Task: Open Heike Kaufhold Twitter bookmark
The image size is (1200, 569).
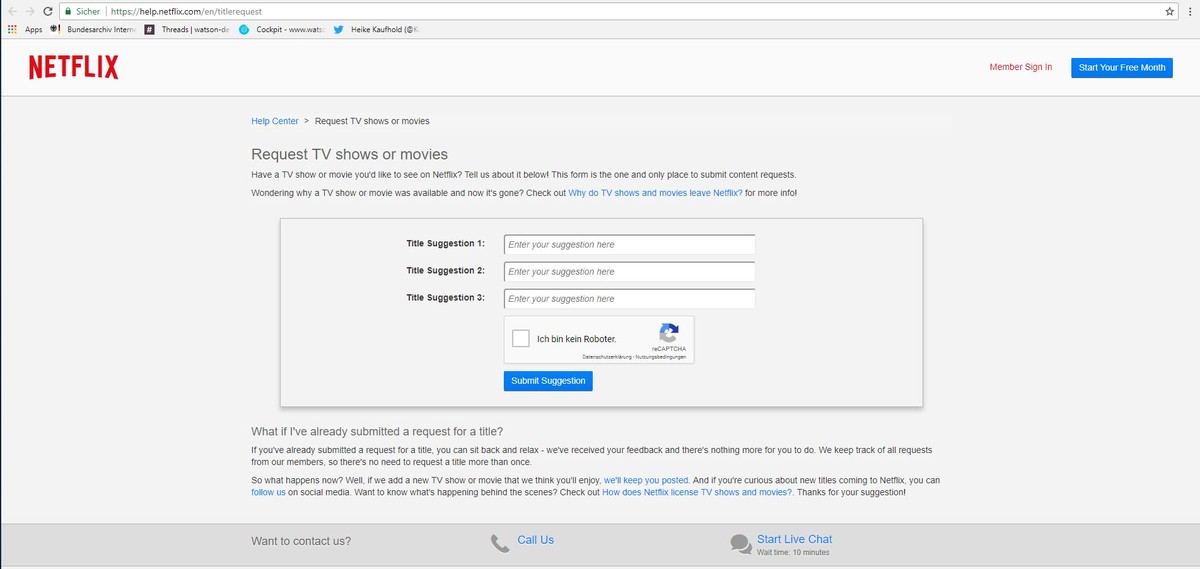Action: point(376,30)
